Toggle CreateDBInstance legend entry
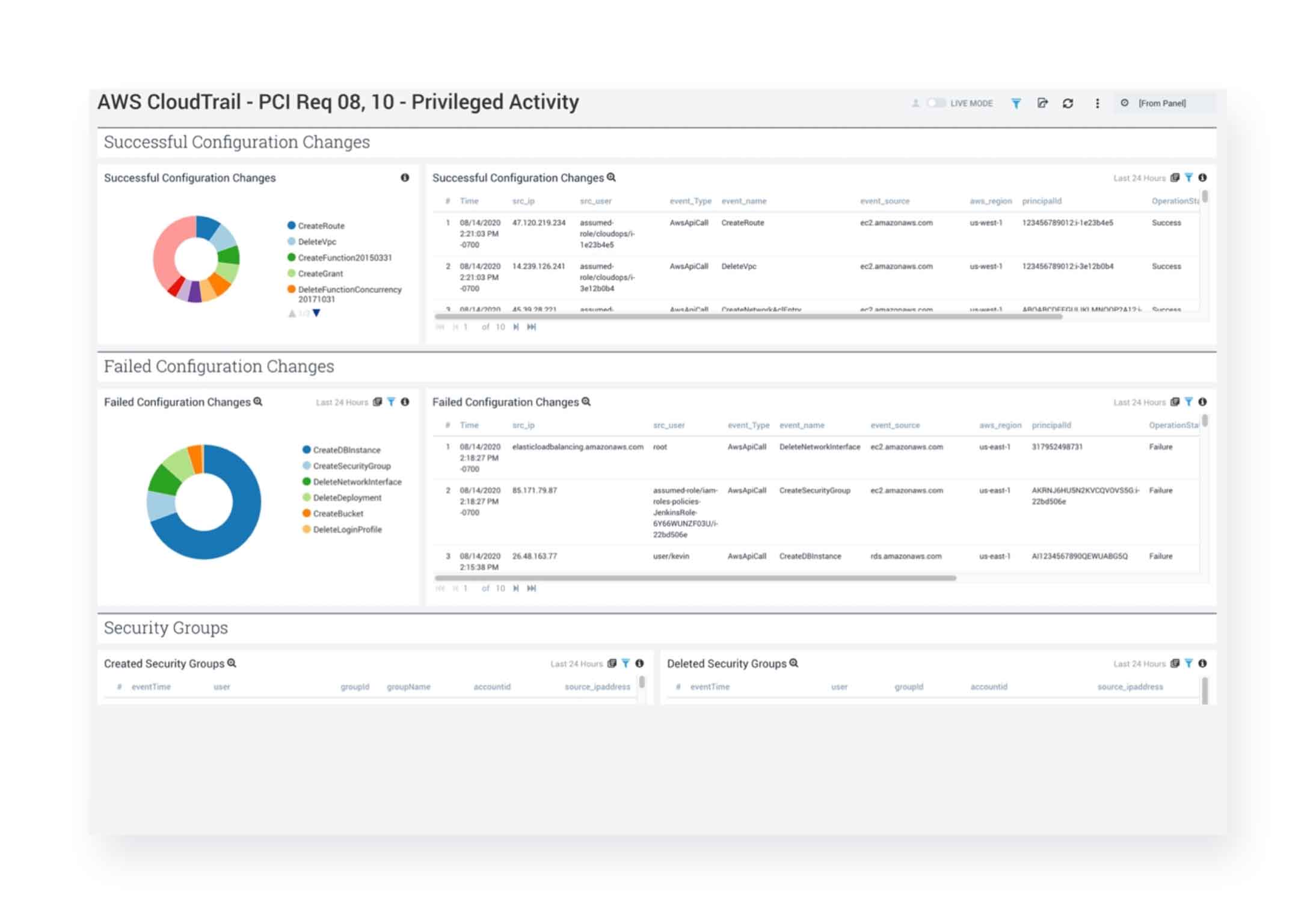 (341, 450)
